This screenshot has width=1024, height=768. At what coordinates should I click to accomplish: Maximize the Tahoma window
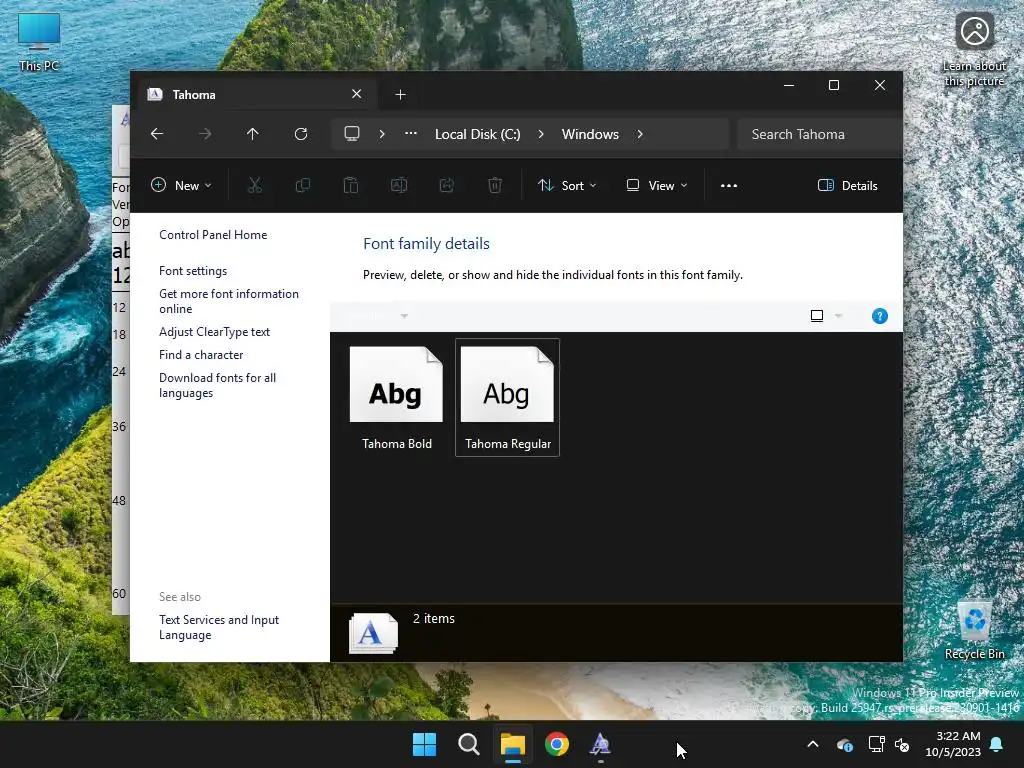(834, 86)
